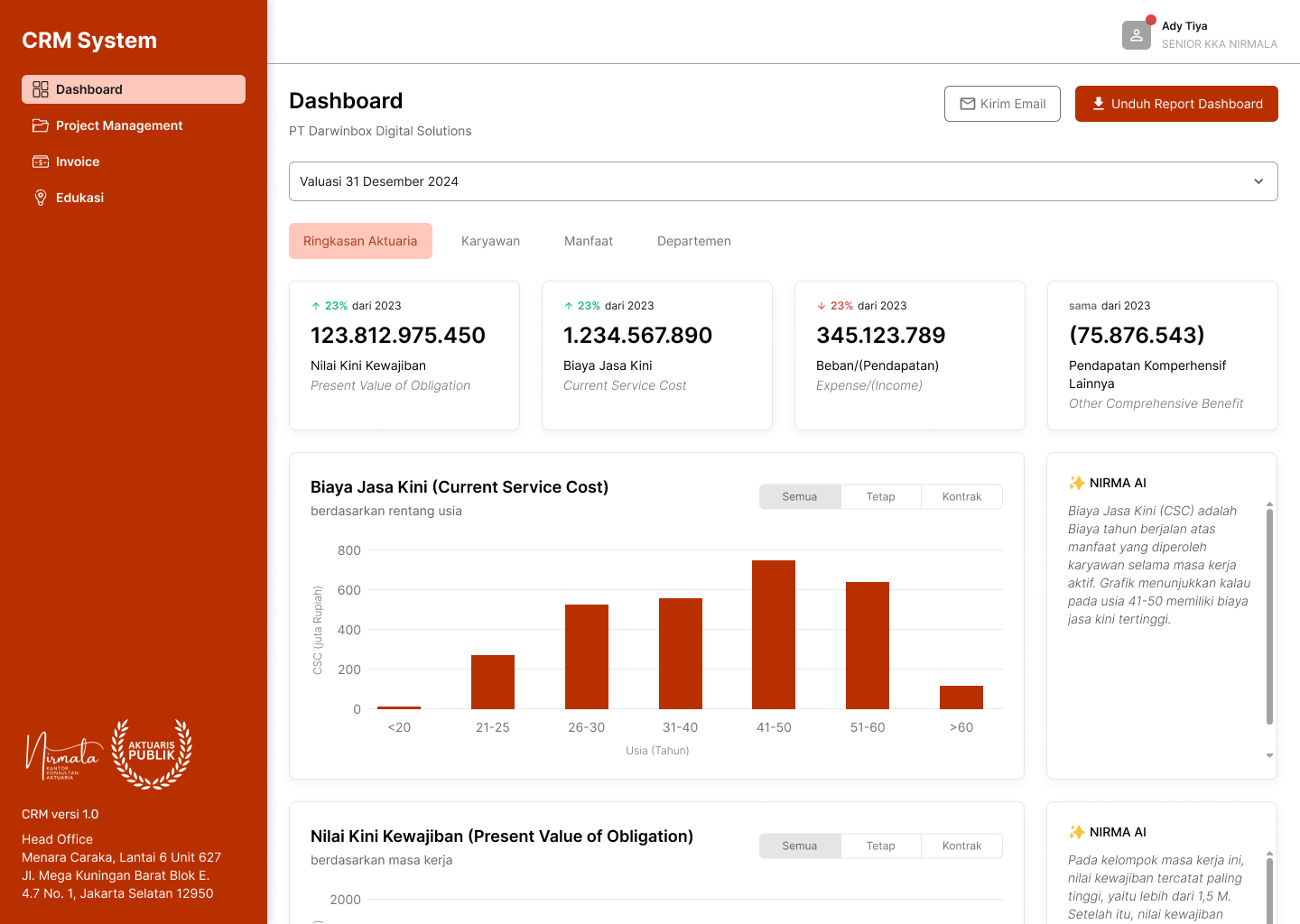Click the user profile avatar icon for Ady Tiya
The height and width of the screenshot is (924, 1300).
coord(1136,35)
